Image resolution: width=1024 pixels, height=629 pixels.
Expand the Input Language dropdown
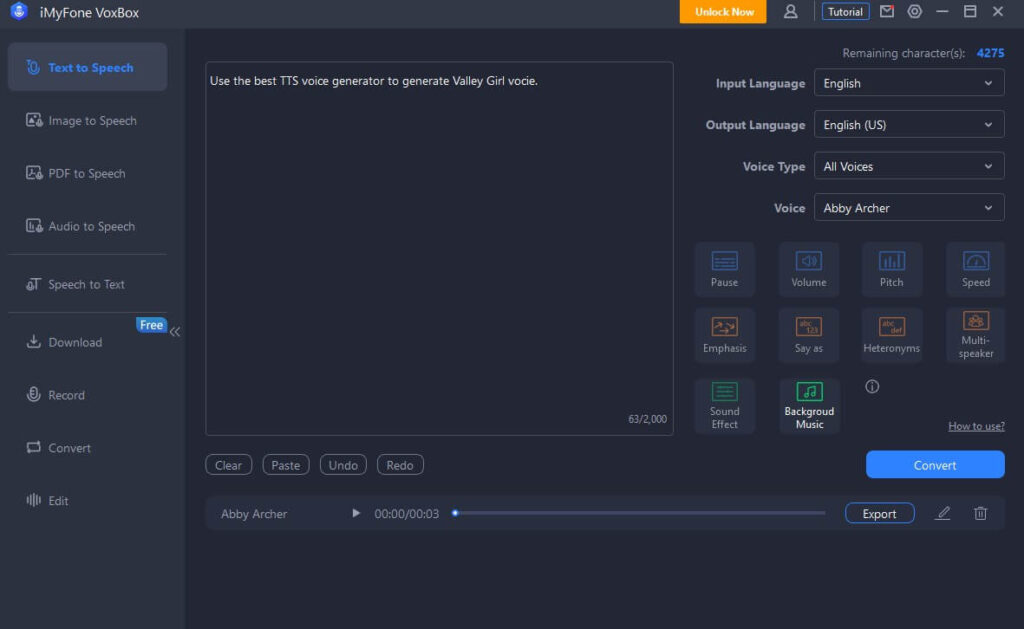click(x=908, y=83)
